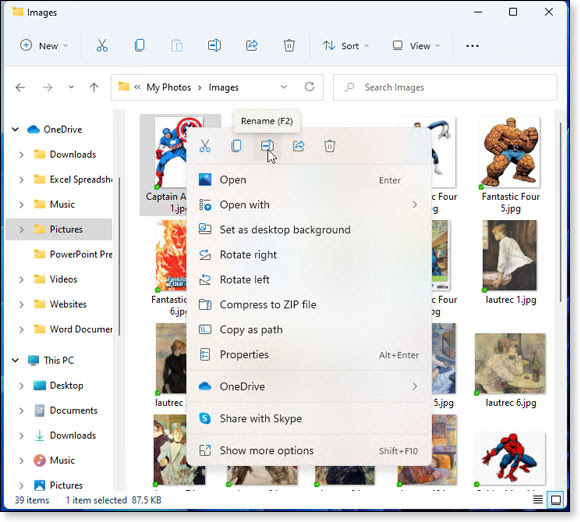The width and height of the screenshot is (580, 522).
Task: Open the Sort dropdown
Action: point(346,46)
